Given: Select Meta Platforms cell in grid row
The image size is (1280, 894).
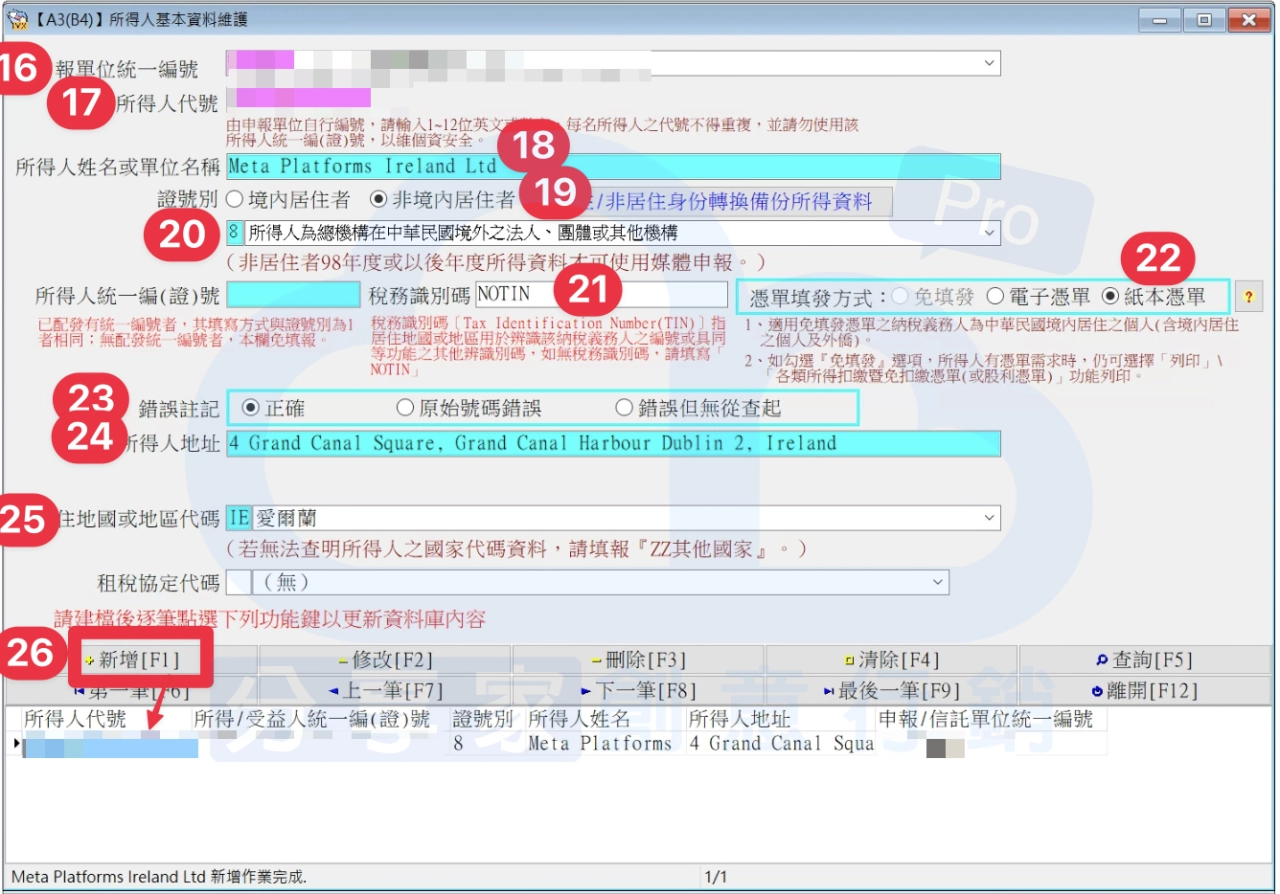Looking at the screenshot, I should (605, 743).
